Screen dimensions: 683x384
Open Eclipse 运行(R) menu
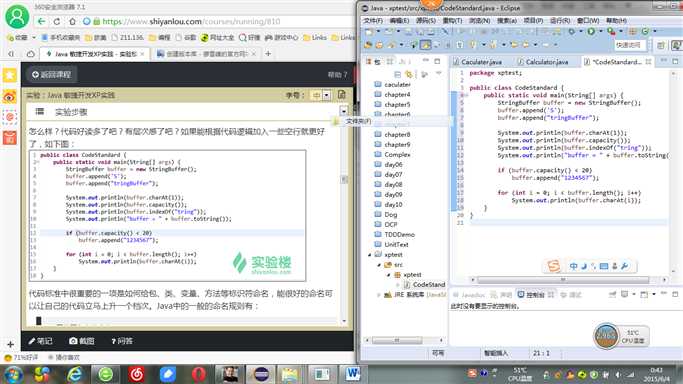(x=560, y=20)
